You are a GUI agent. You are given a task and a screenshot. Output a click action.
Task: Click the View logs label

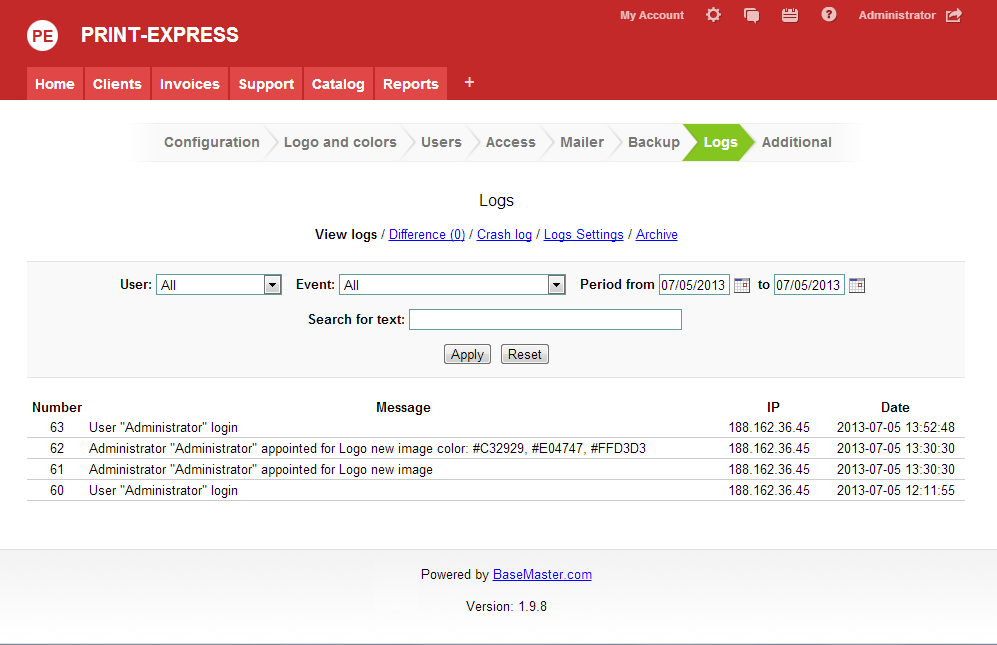(346, 235)
